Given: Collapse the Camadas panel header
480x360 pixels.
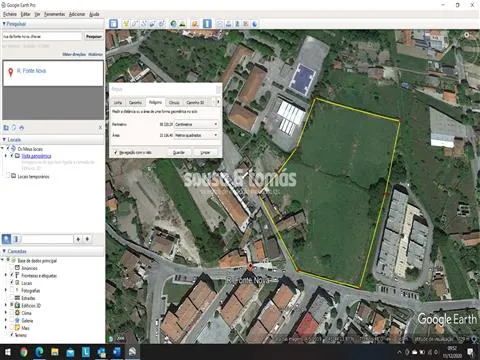Looking at the screenshot, I should [x=53, y=251].
